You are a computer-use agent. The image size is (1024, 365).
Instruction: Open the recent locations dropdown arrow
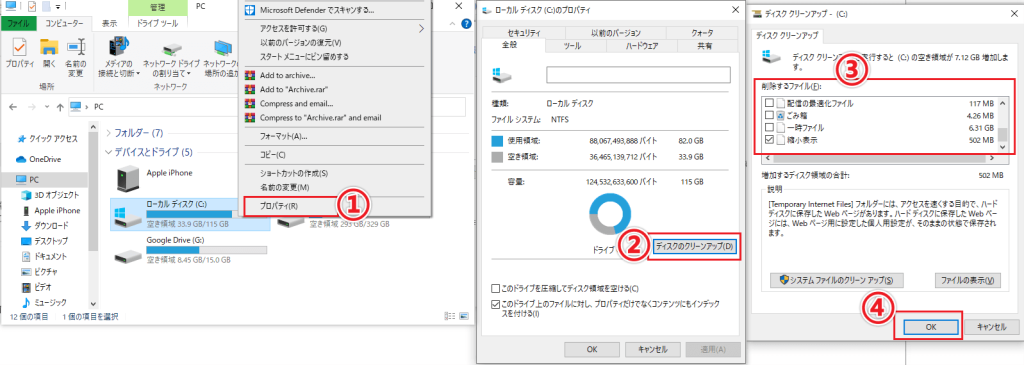[46, 106]
